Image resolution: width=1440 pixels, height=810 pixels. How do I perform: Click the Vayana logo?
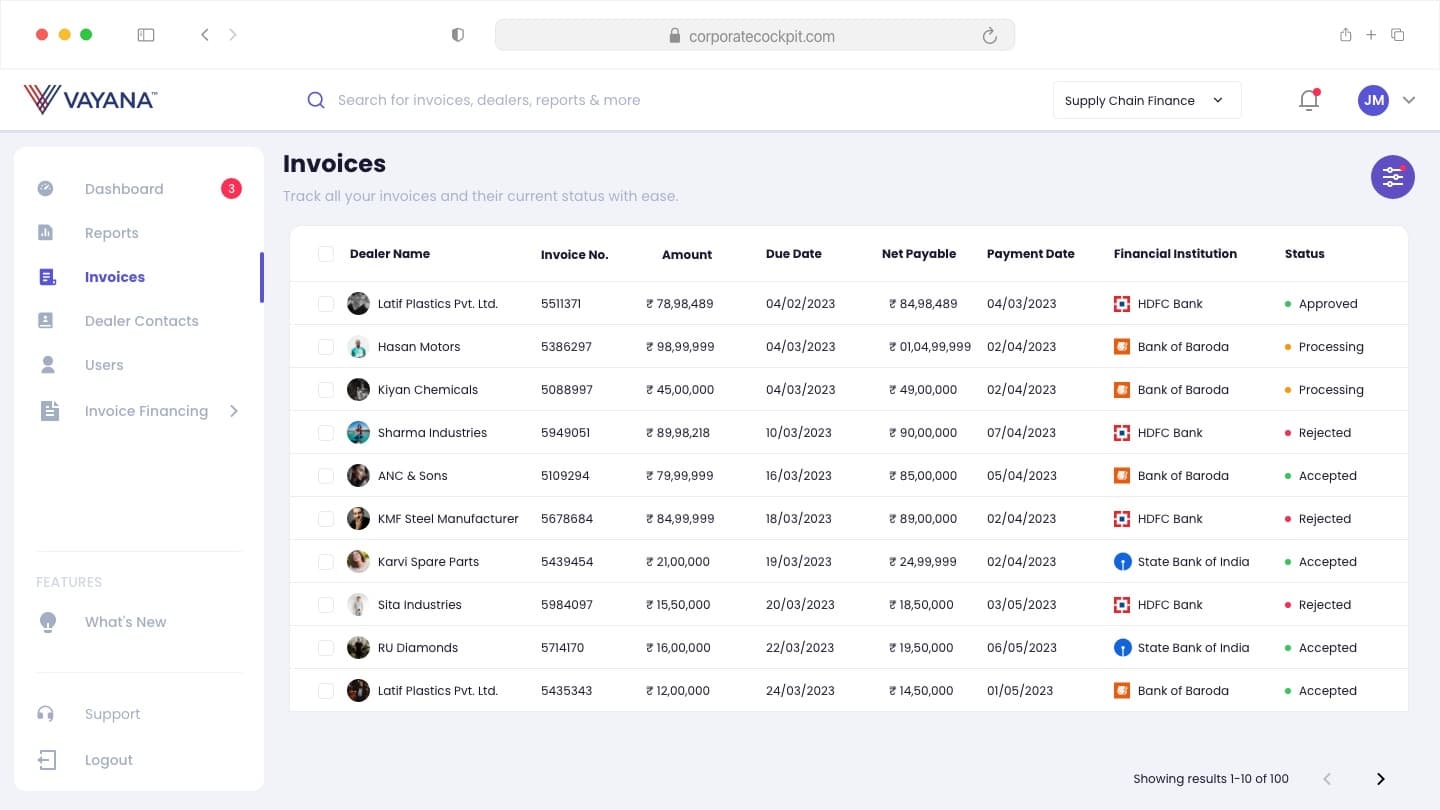tap(90, 99)
